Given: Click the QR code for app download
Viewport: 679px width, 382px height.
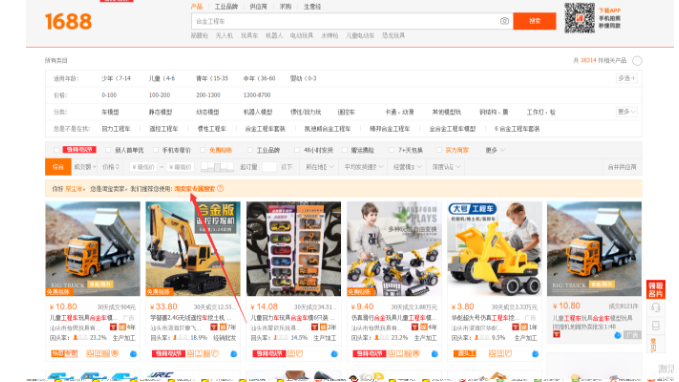Looking at the screenshot, I should pyautogui.click(x=579, y=18).
